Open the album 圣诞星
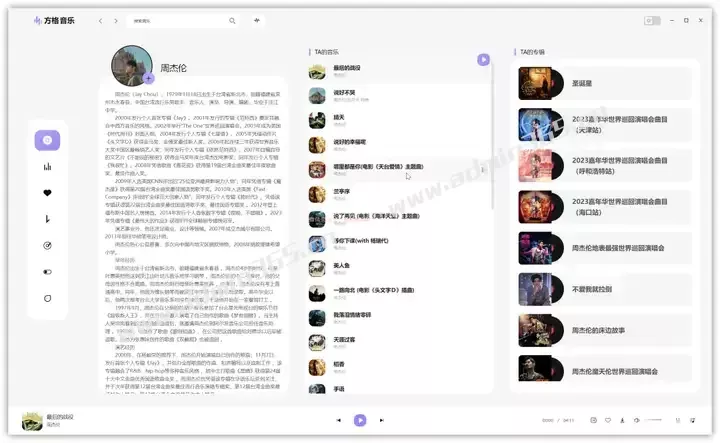The image size is (720, 443). [604, 84]
